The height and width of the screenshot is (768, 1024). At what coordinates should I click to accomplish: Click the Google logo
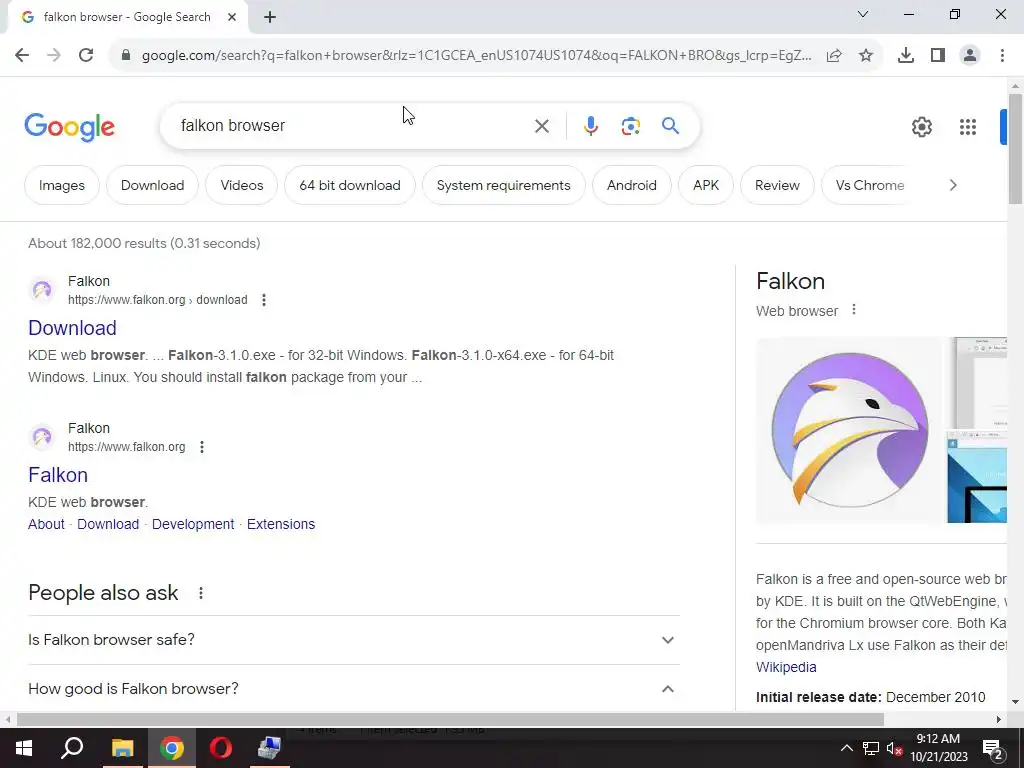69,127
